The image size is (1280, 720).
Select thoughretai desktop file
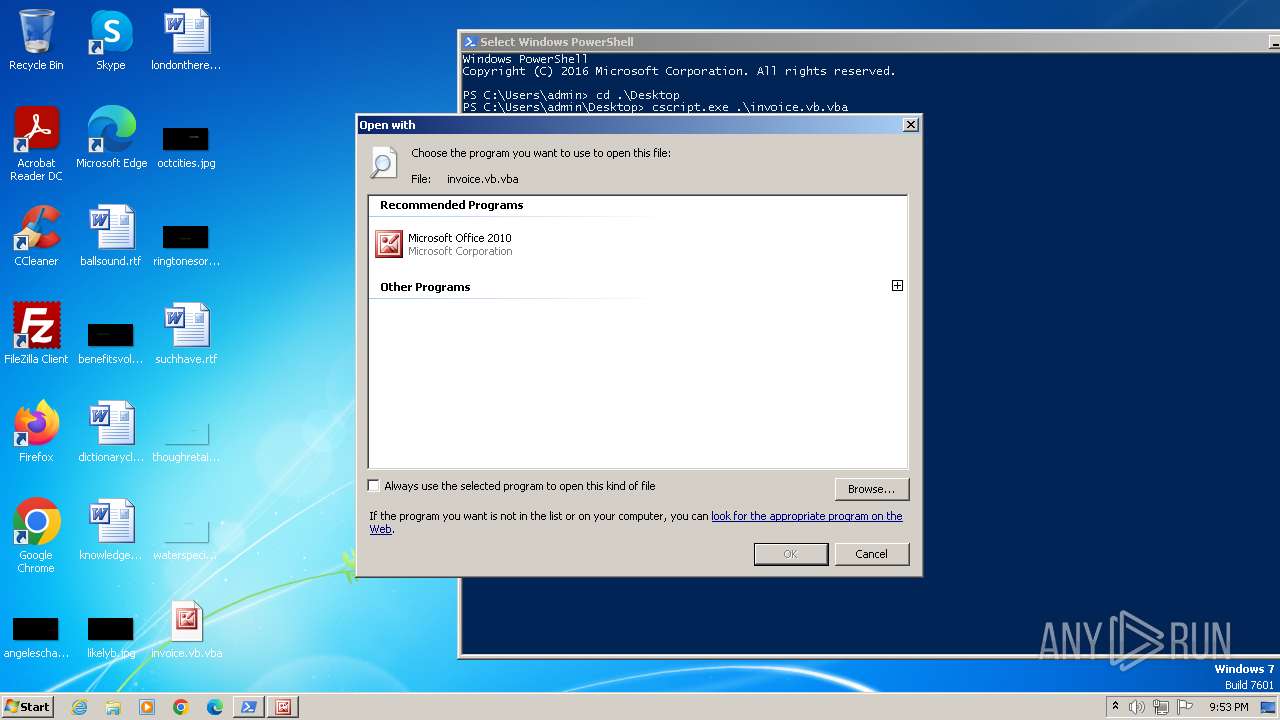[186, 440]
